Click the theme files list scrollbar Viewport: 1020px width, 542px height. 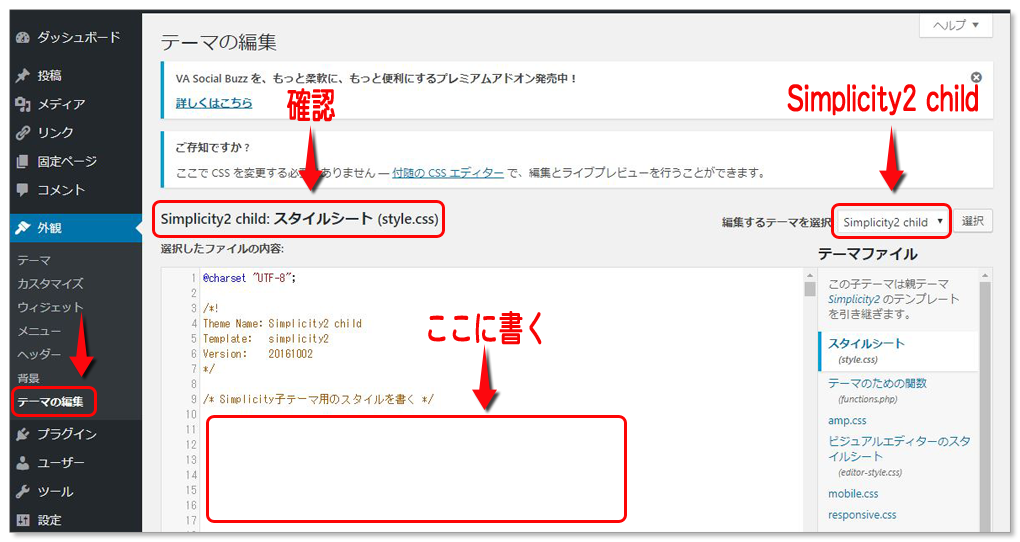click(x=985, y=407)
